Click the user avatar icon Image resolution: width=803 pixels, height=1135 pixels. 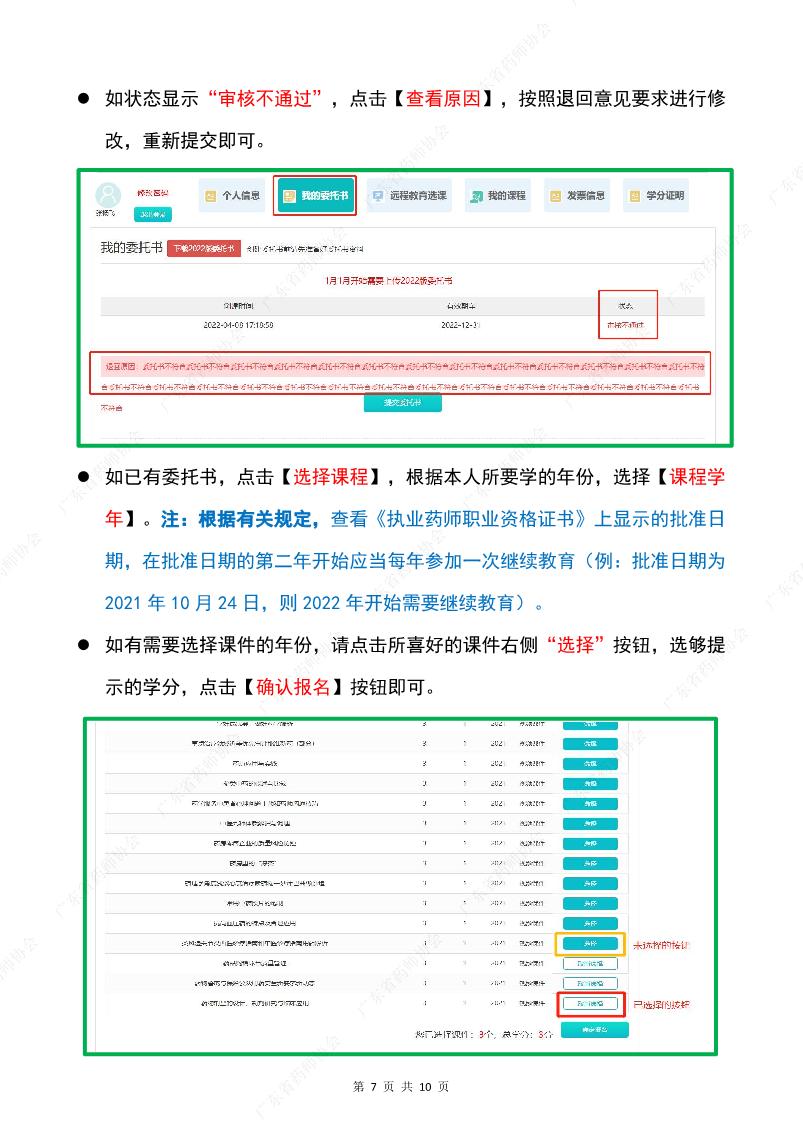[108, 195]
